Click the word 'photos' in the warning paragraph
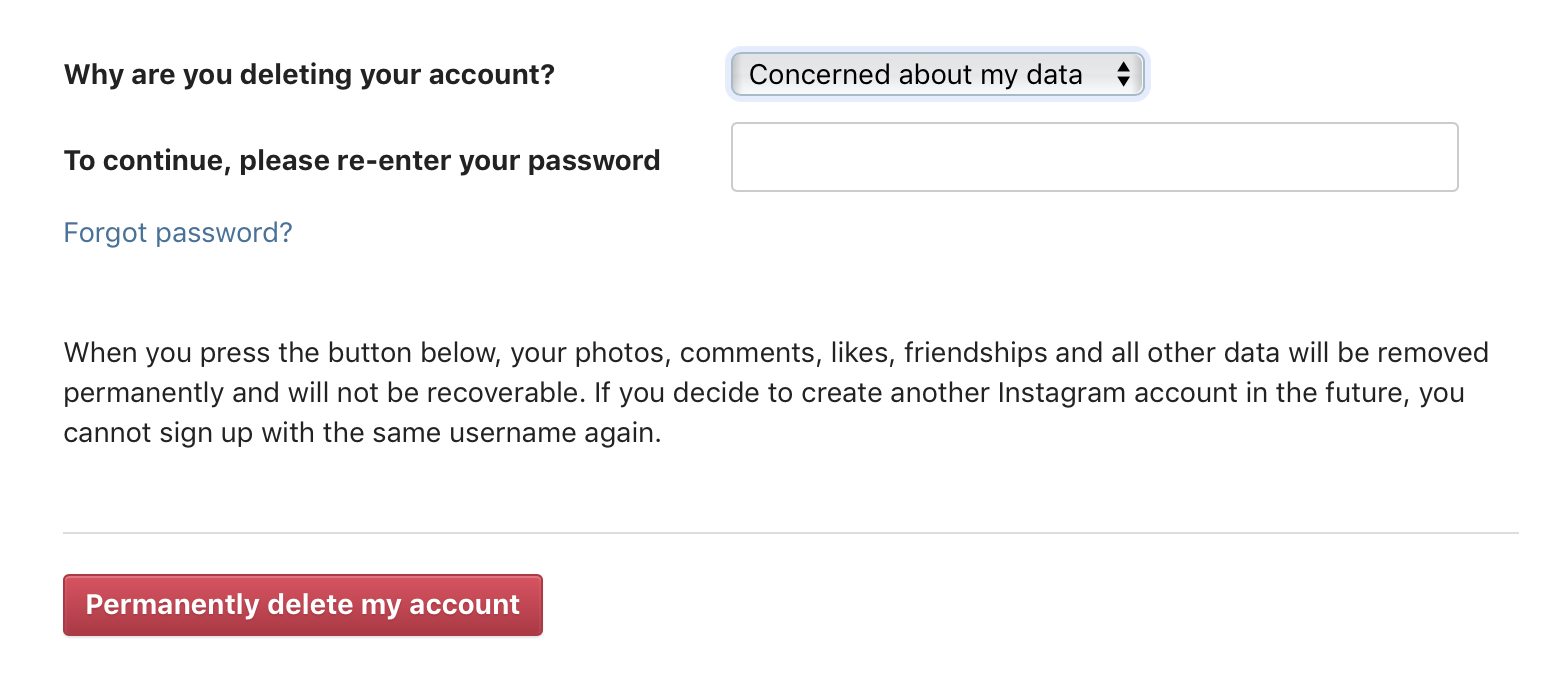Screen dimensions: 1566x678 (629, 353)
